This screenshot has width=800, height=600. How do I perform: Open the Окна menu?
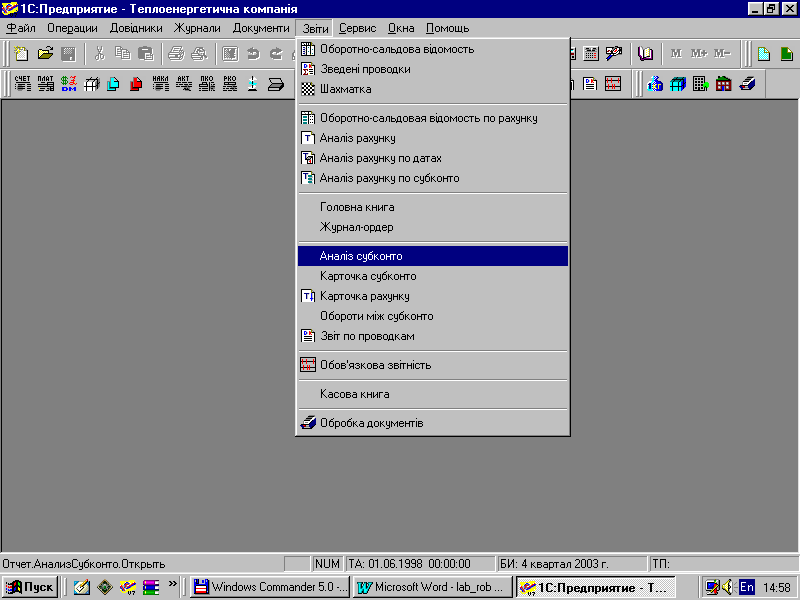point(401,29)
